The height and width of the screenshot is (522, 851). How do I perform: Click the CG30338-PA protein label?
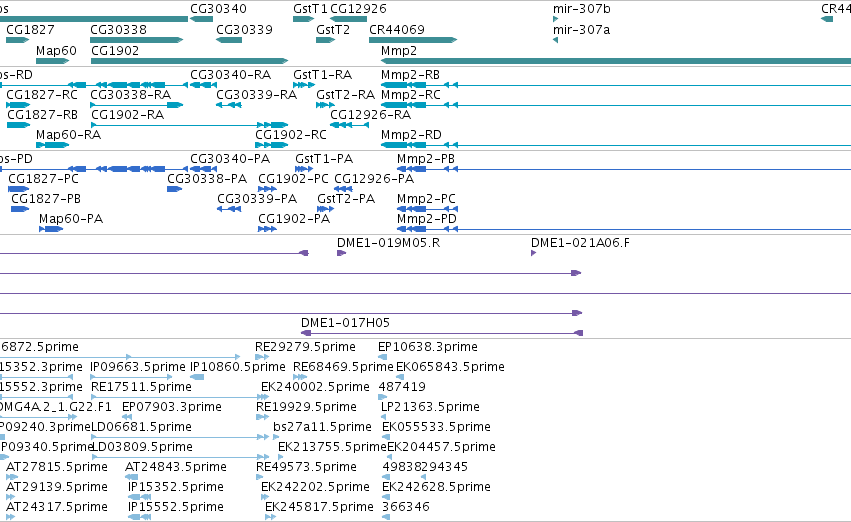(207, 179)
